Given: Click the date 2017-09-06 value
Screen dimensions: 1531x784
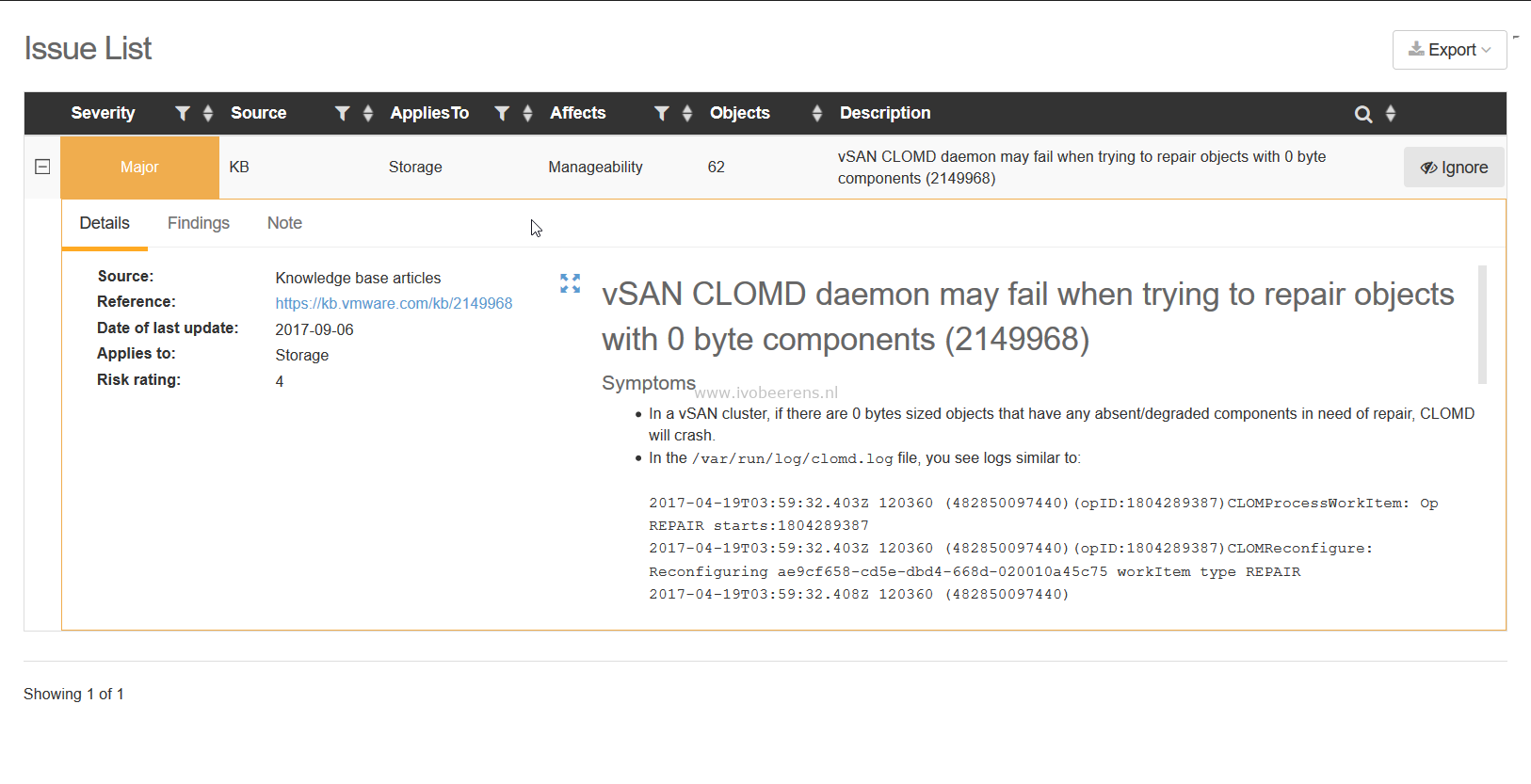Looking at the screenshot, I should point(314,329).
